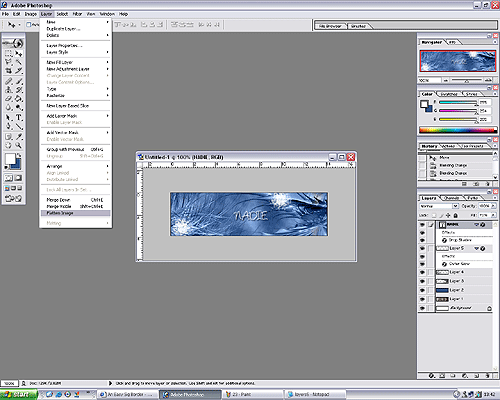Switch to the Channels tab
Viewport: 500px width, 400px height.
pos(452,198)
